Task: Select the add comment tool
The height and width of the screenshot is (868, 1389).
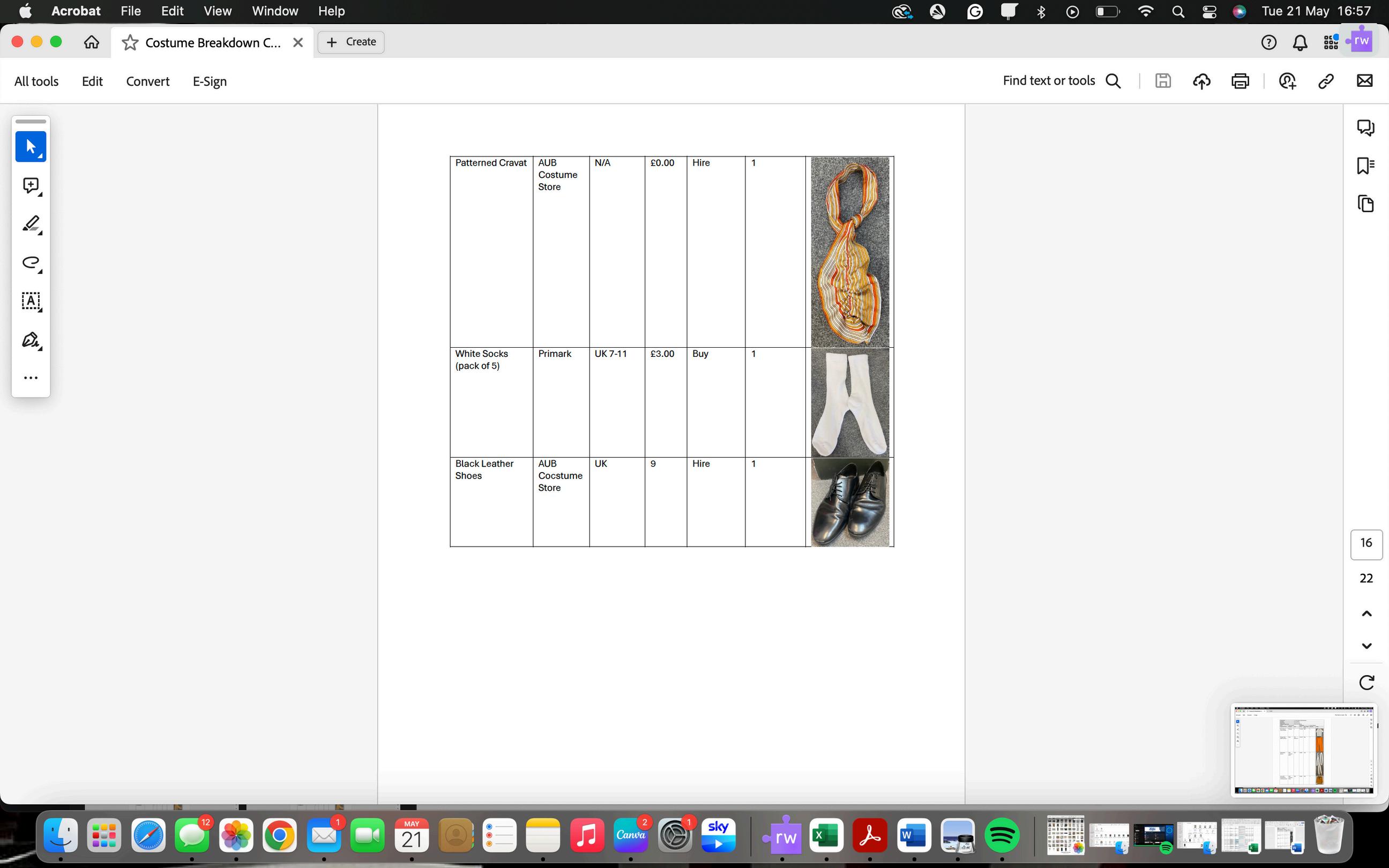Action: pos(31,185)
